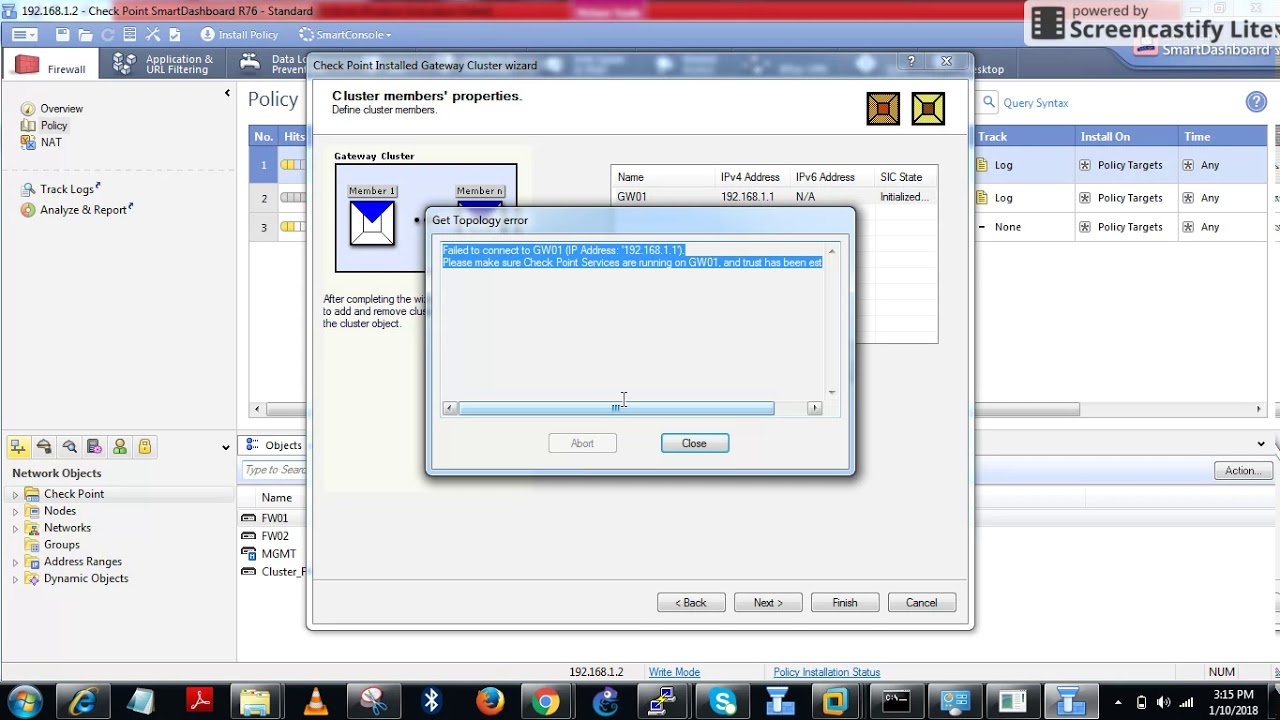Click the open folder icon in the toolbar
1280x720 pixels.
86,35
